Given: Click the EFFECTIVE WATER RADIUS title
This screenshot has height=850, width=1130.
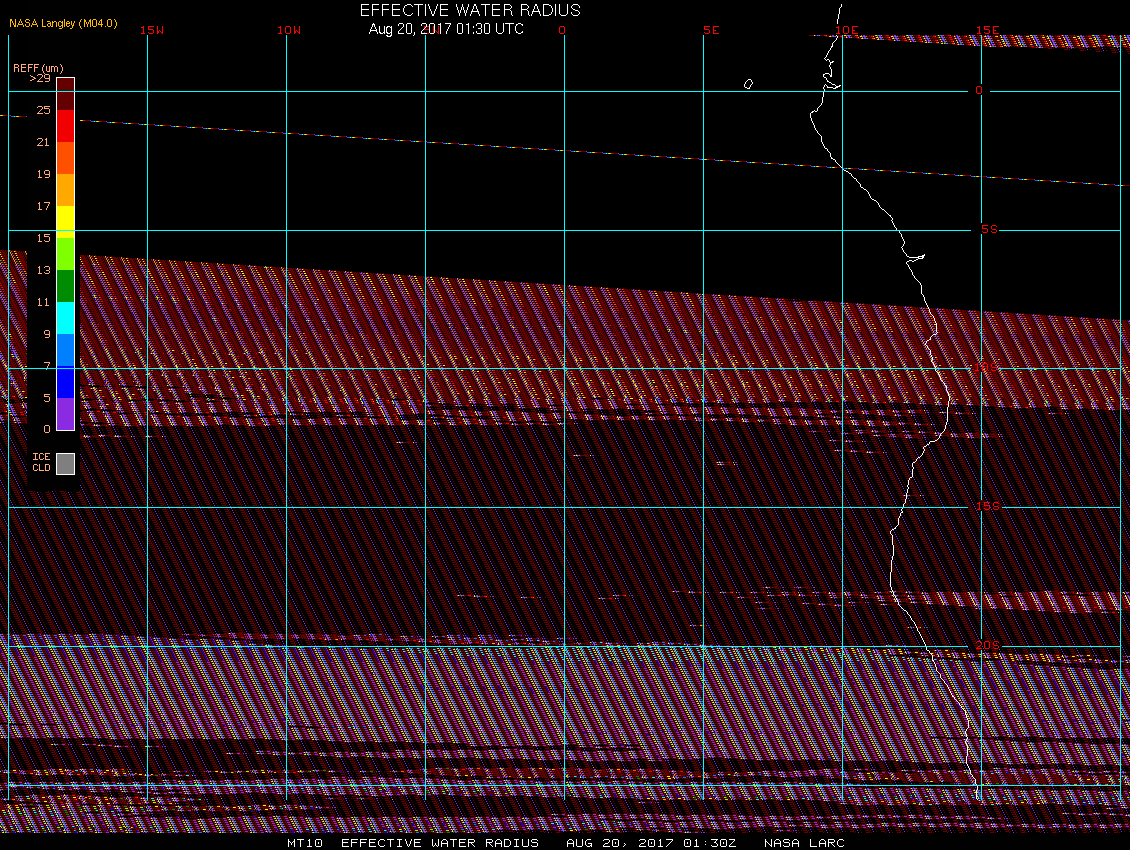Looking at the screenshot, I should click(x=470, y=10).
